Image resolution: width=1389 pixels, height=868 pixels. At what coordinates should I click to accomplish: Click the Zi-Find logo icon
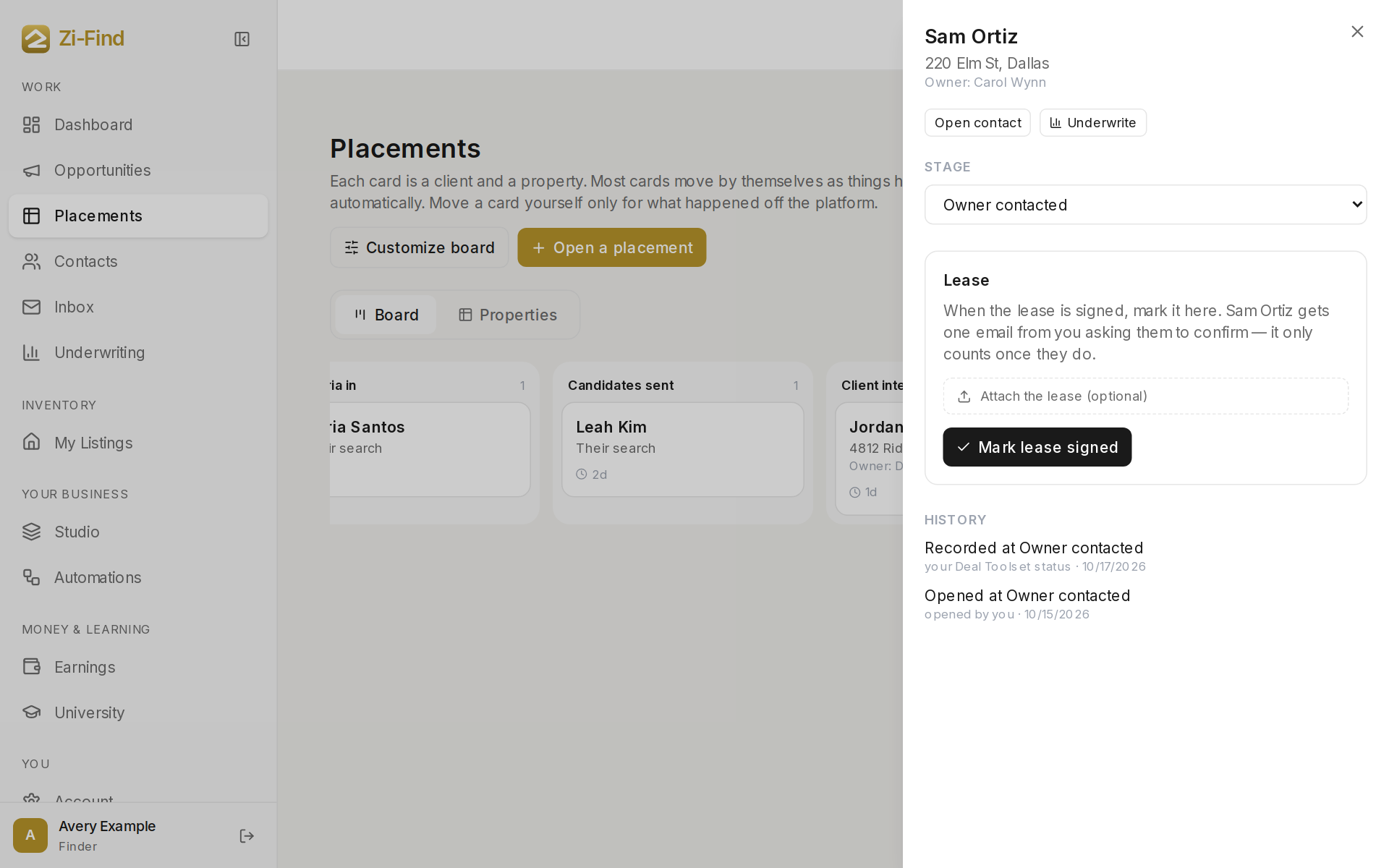coord(35,38)
